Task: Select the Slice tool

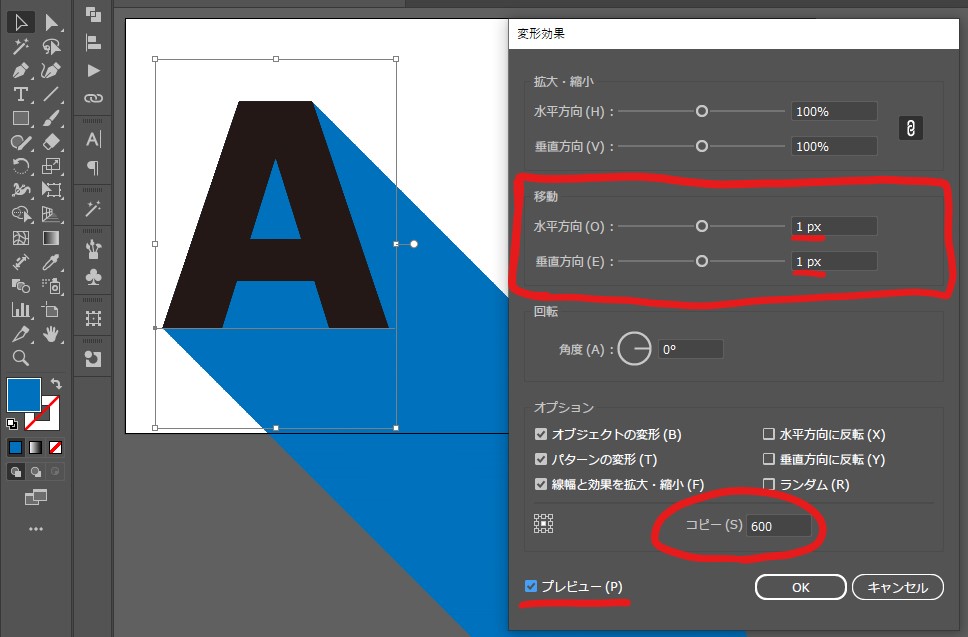Action: [20, 334]
